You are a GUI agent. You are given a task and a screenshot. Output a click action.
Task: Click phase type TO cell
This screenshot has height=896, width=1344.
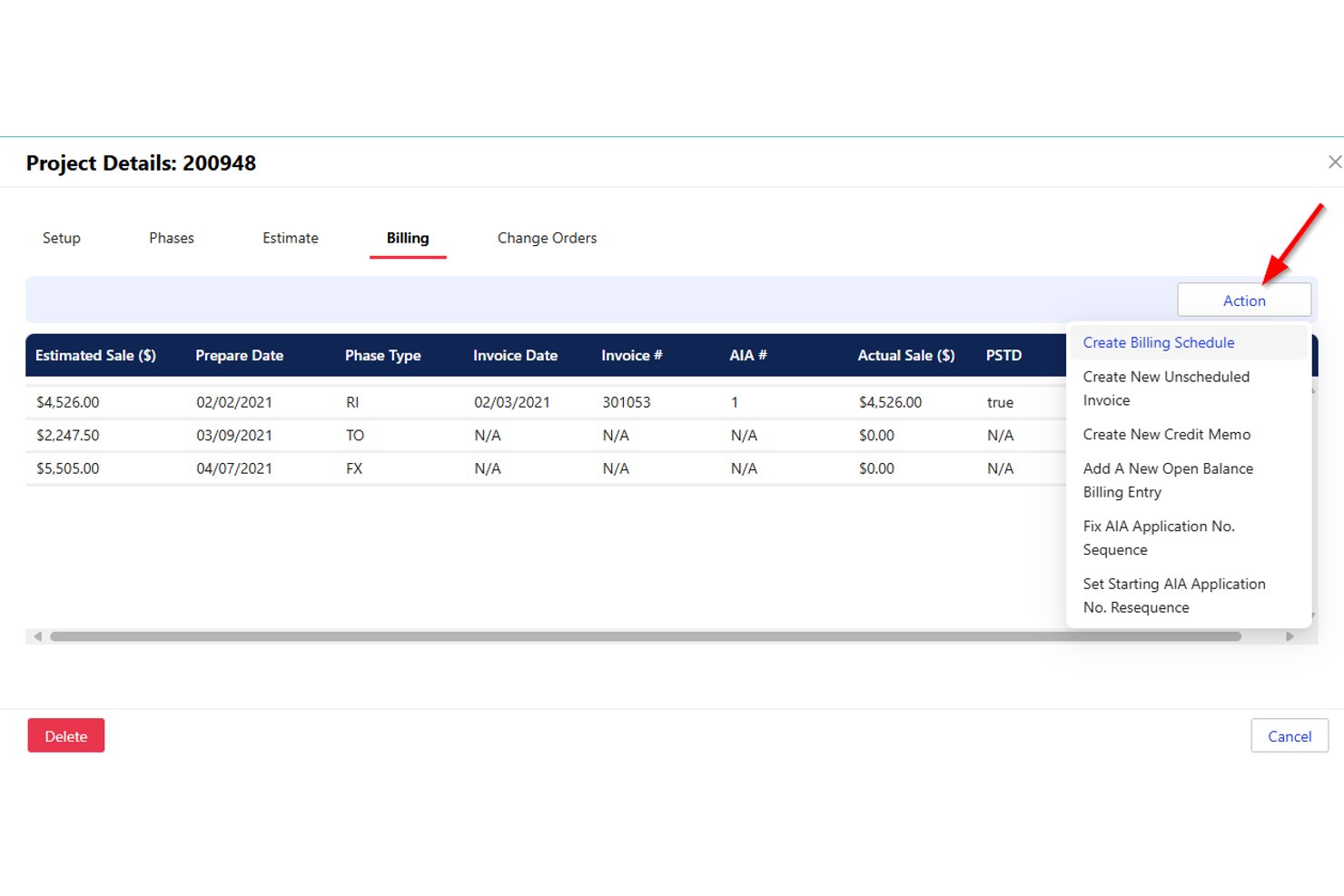click(x=355, y=436)
